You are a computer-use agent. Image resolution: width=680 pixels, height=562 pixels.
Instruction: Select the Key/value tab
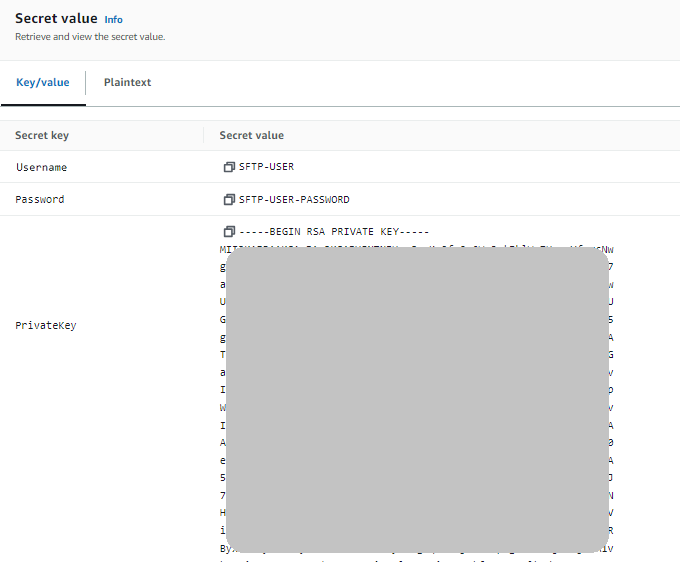point(42,82)
